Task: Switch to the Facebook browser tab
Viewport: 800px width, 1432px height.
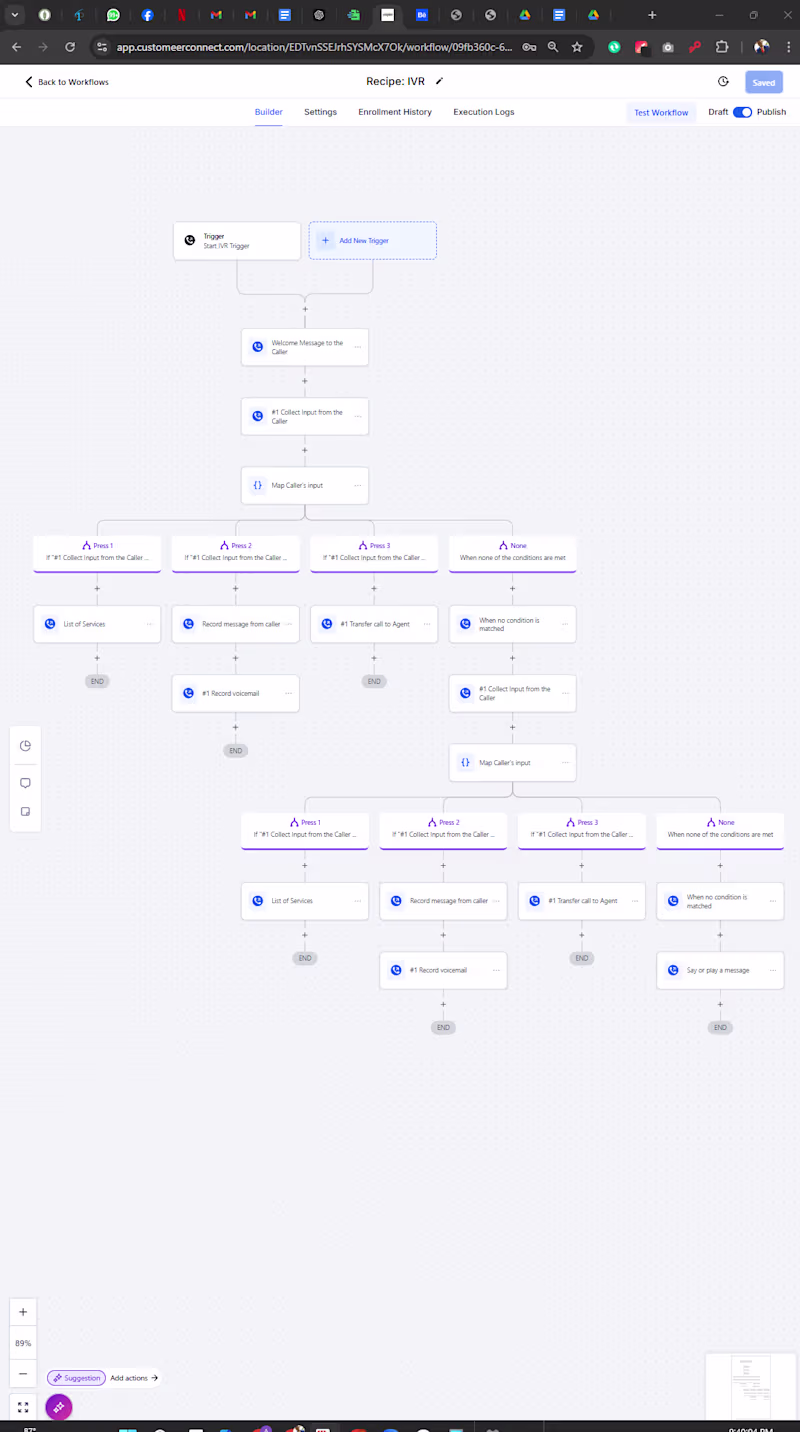Action: click(x=147, y=15)
